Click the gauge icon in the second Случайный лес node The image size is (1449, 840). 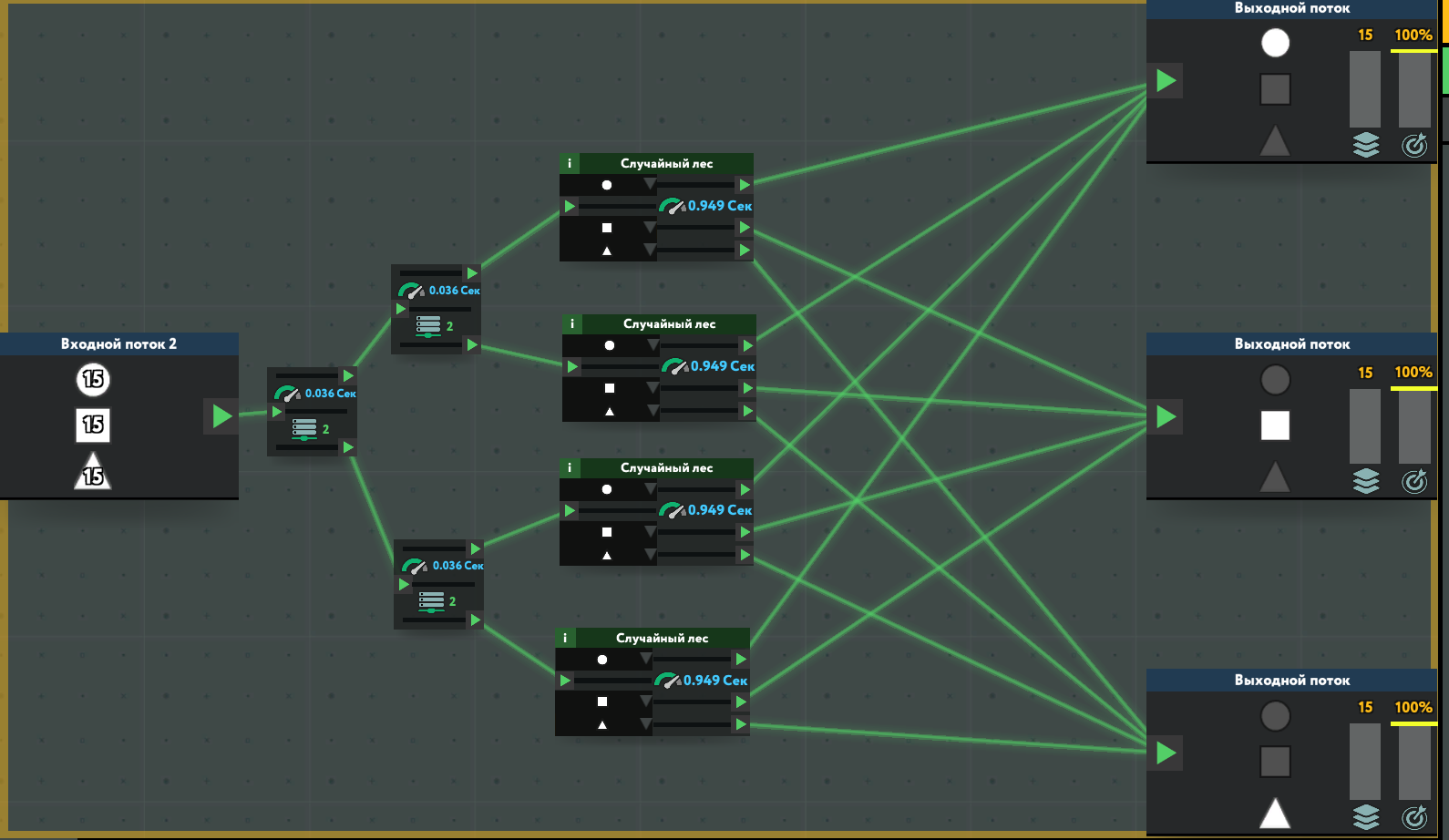tap(675, 366)
